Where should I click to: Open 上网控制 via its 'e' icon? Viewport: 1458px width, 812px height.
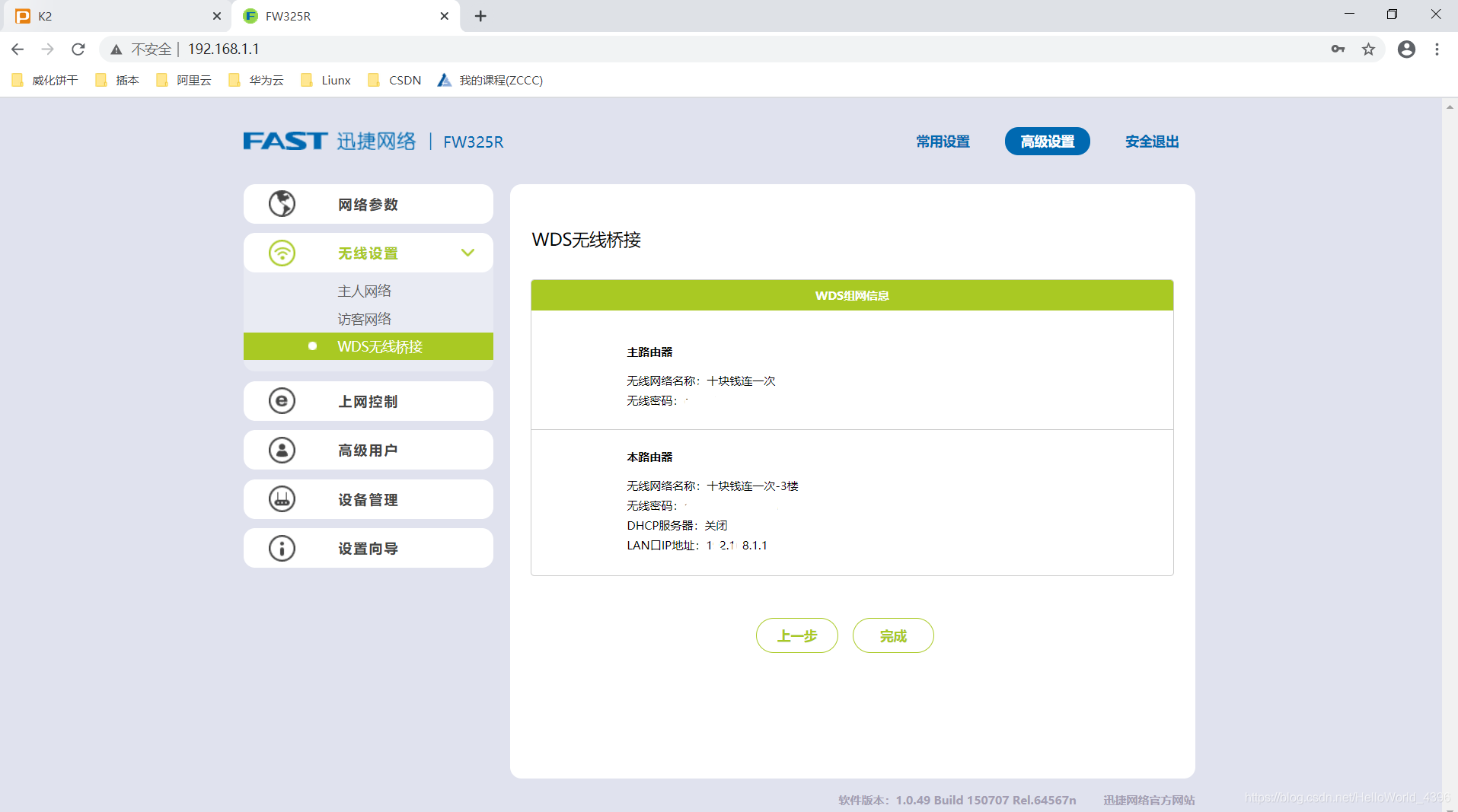pos(282,401)
